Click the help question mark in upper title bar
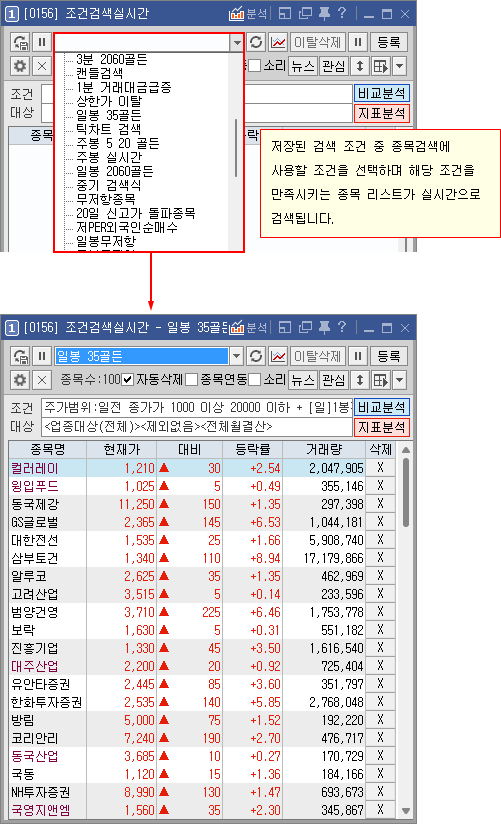501x824 pixels. coord(342,13)
